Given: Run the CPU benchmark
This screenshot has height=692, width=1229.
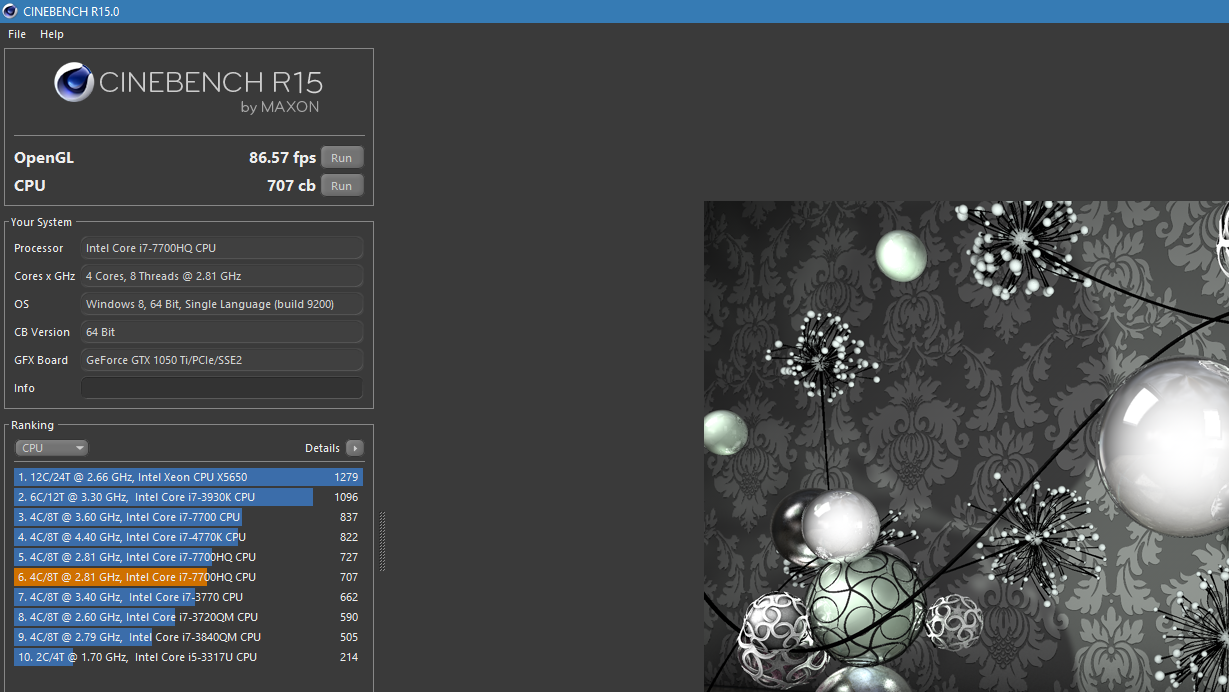Looking at the screenshot, I should point(342,186).
